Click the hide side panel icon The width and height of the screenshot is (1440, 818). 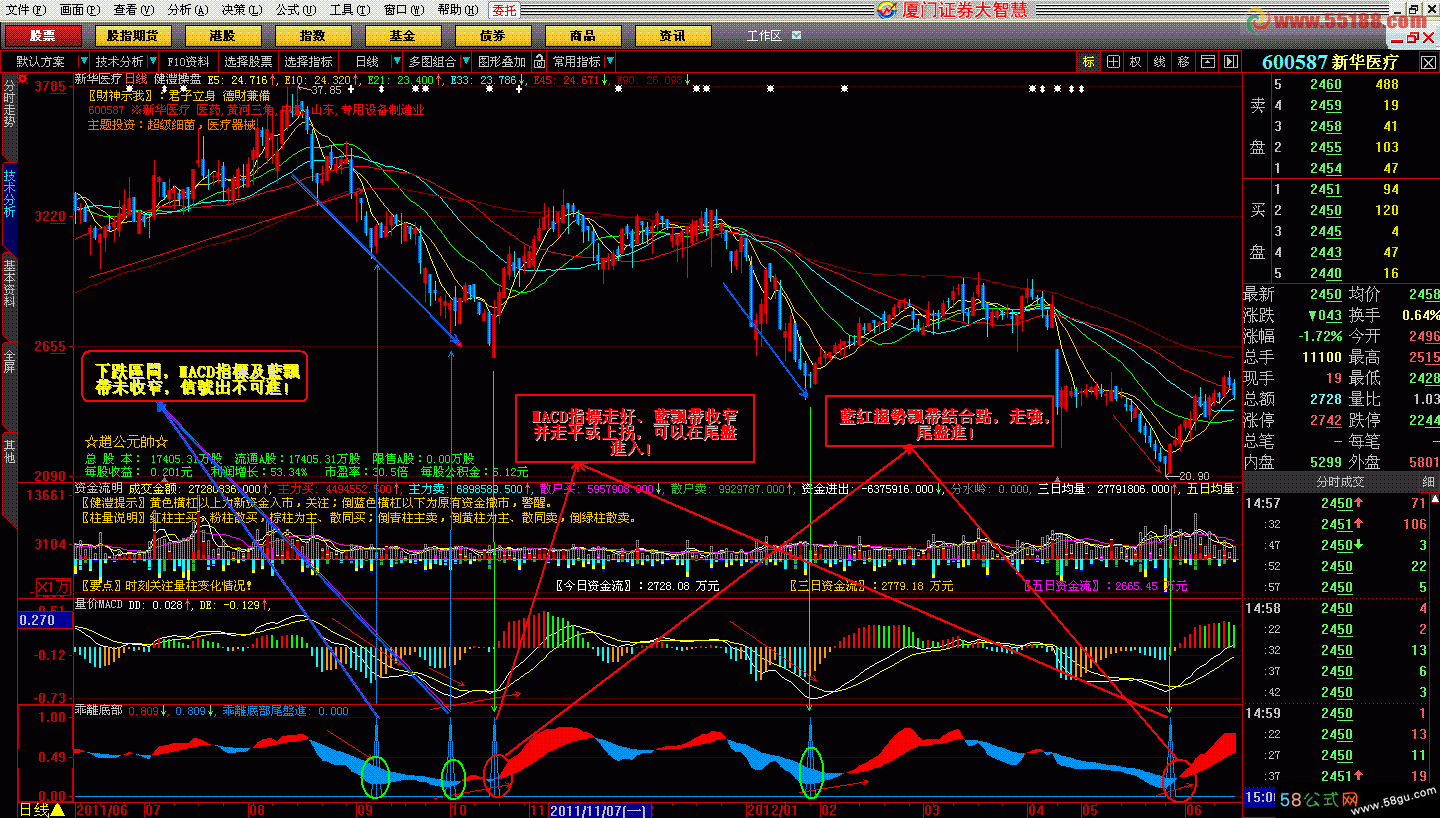click(x=1229, y=62)
